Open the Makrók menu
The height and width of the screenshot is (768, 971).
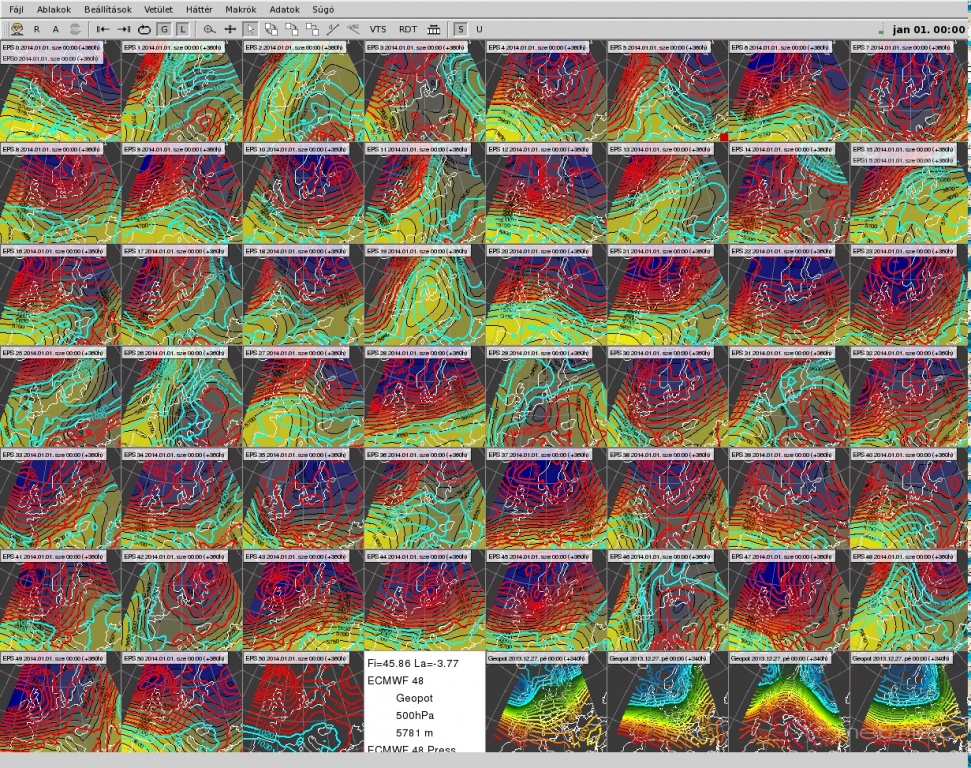240,9
